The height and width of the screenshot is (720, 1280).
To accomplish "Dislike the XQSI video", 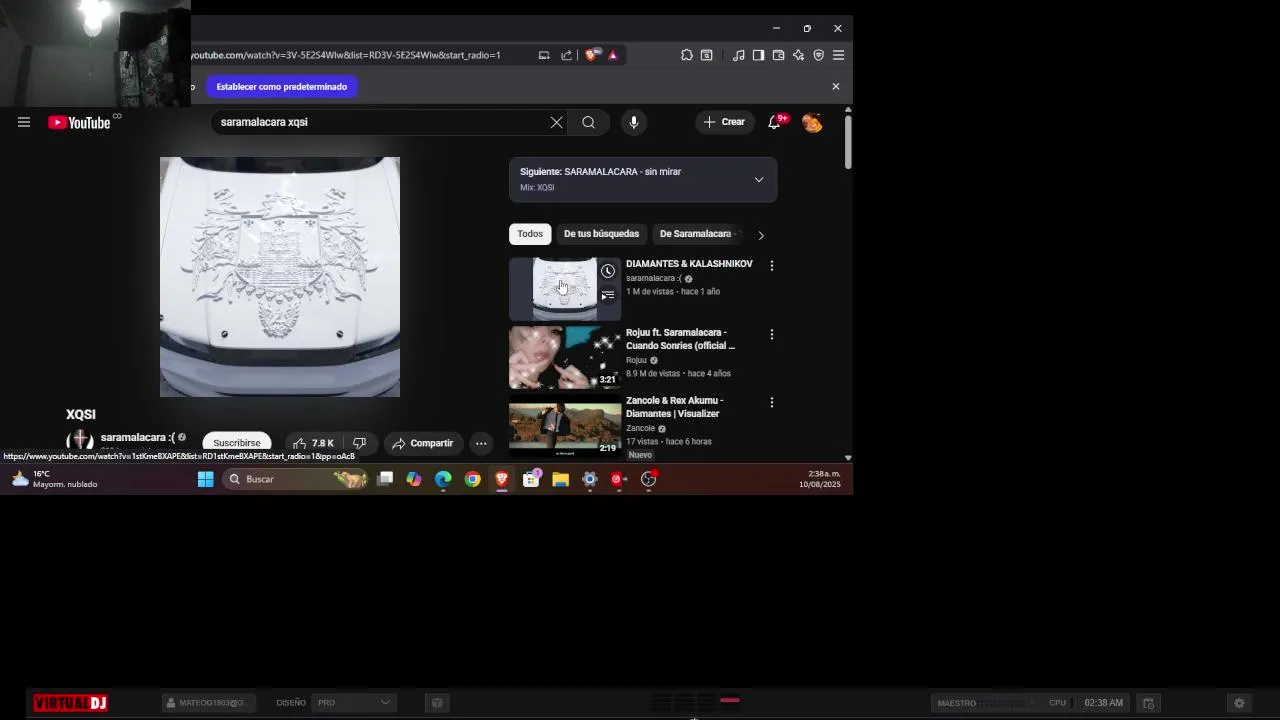I will (x=359, y=443).
